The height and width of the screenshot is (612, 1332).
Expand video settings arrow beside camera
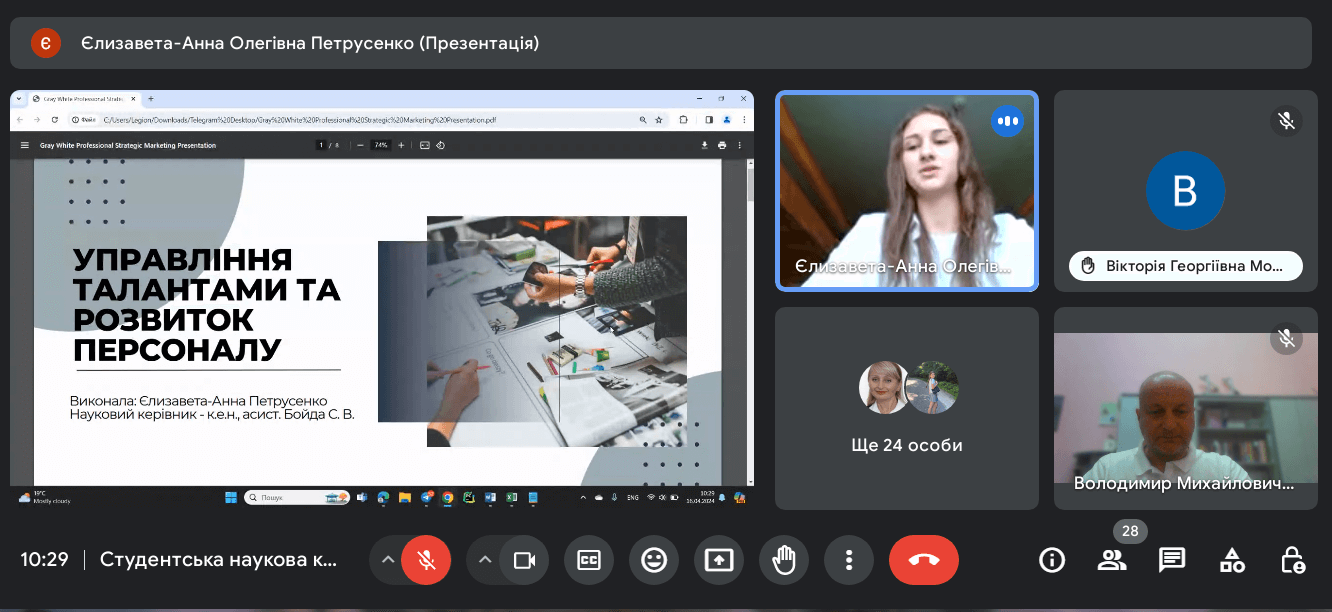click(x=485, y=560)
